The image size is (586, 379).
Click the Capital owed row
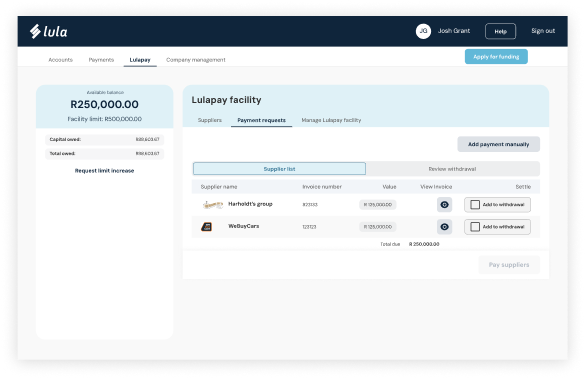click(x=104, y=139)
